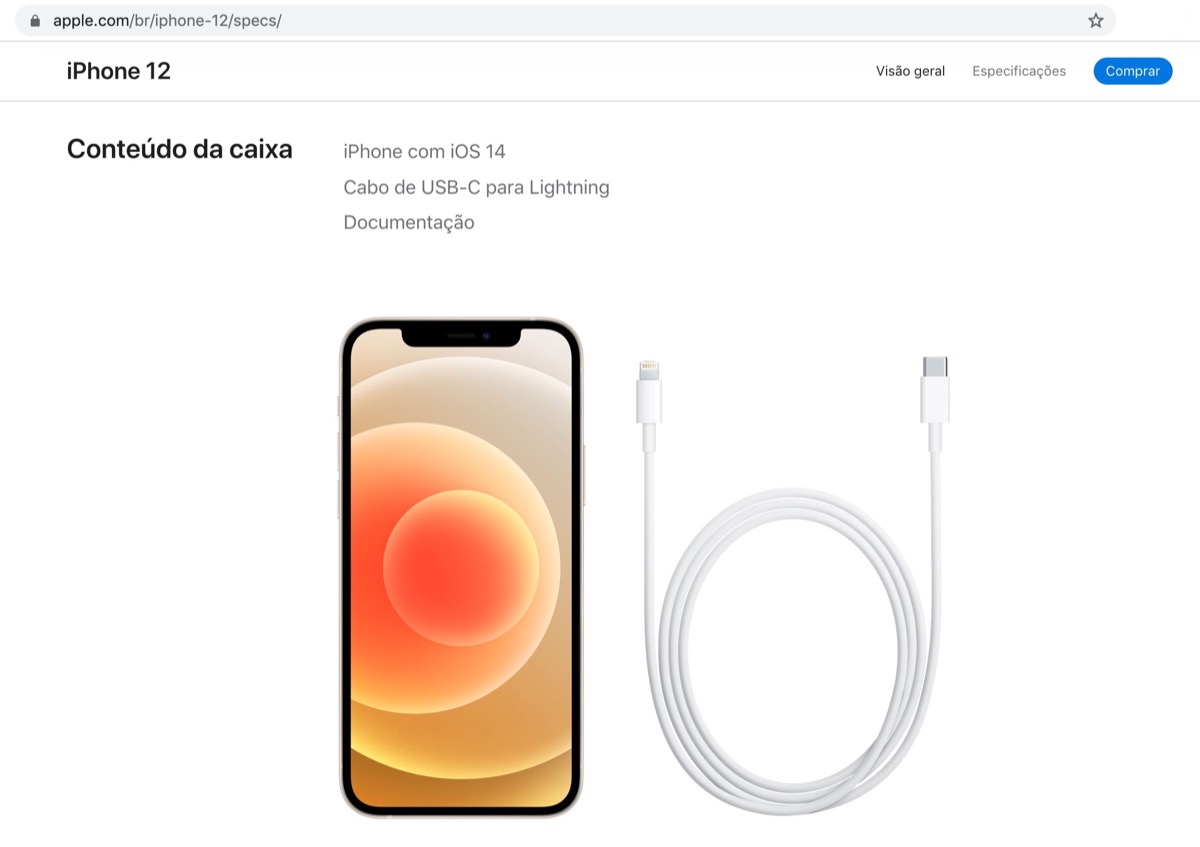
Task: Click the iPhone 12 page title
Action: coord(119,71)
